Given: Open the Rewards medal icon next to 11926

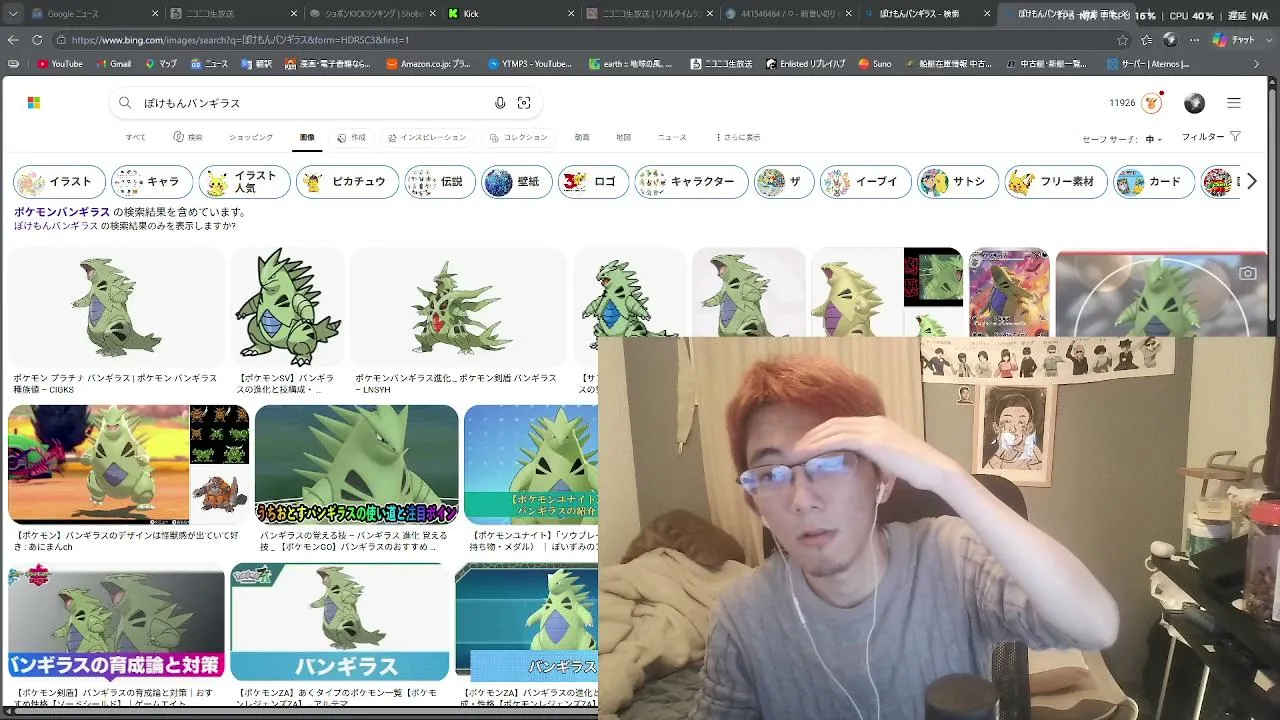Looking at the screenshot, I should [1151, 103].
